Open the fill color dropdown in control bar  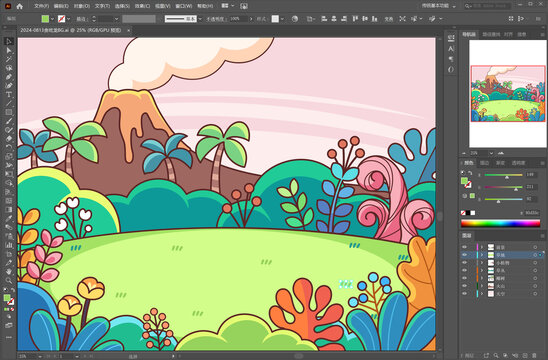click(52, 19)
